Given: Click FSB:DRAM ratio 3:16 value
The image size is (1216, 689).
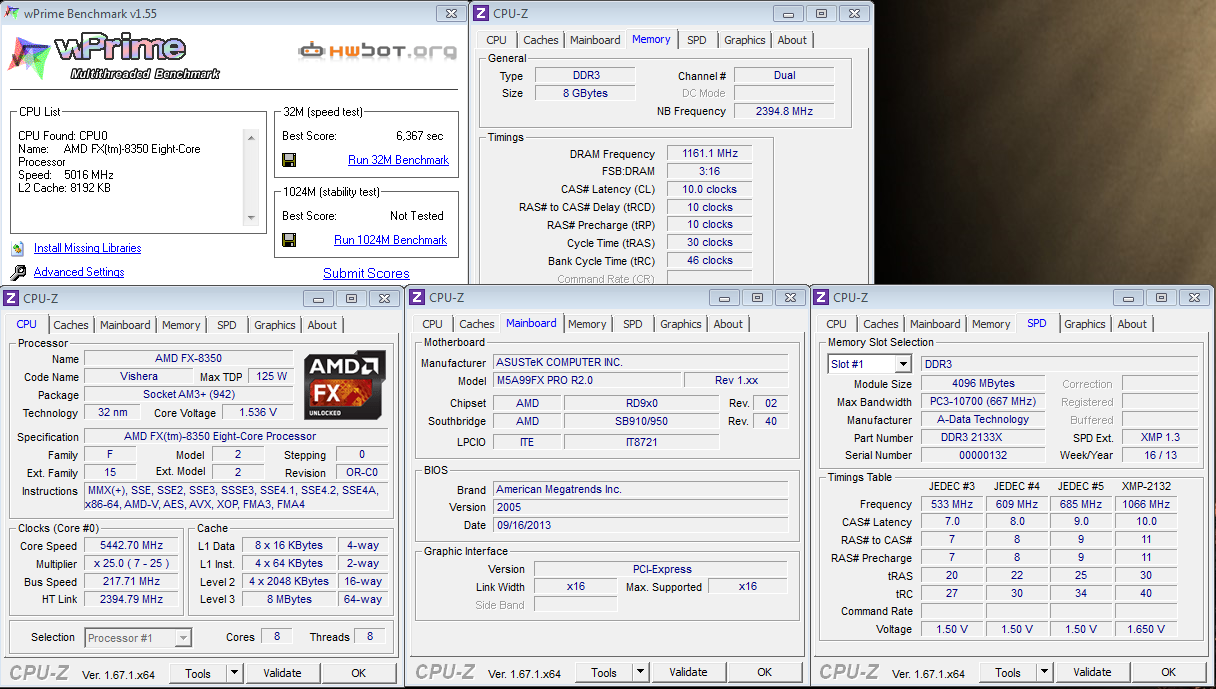Looking at the screenshot, I should tap(709, 171).
